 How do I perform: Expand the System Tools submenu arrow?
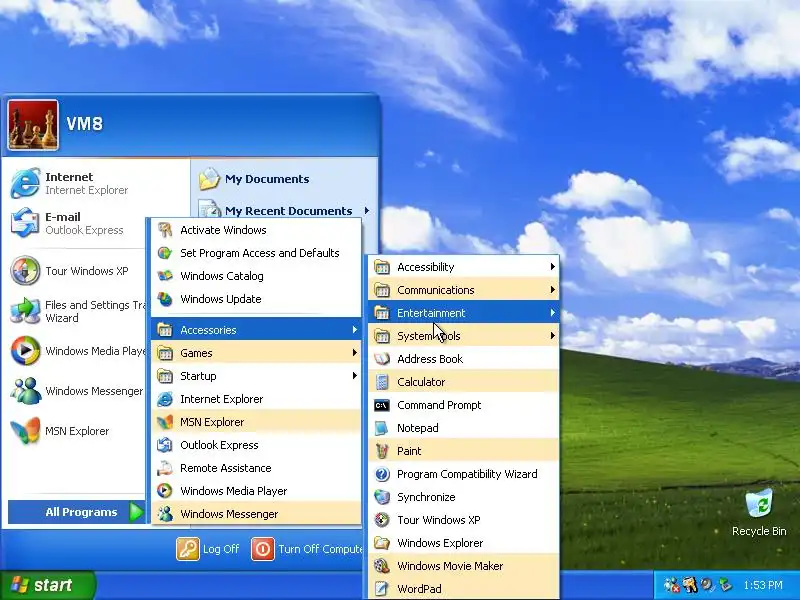pyautogui.click(x=552, y=335)
